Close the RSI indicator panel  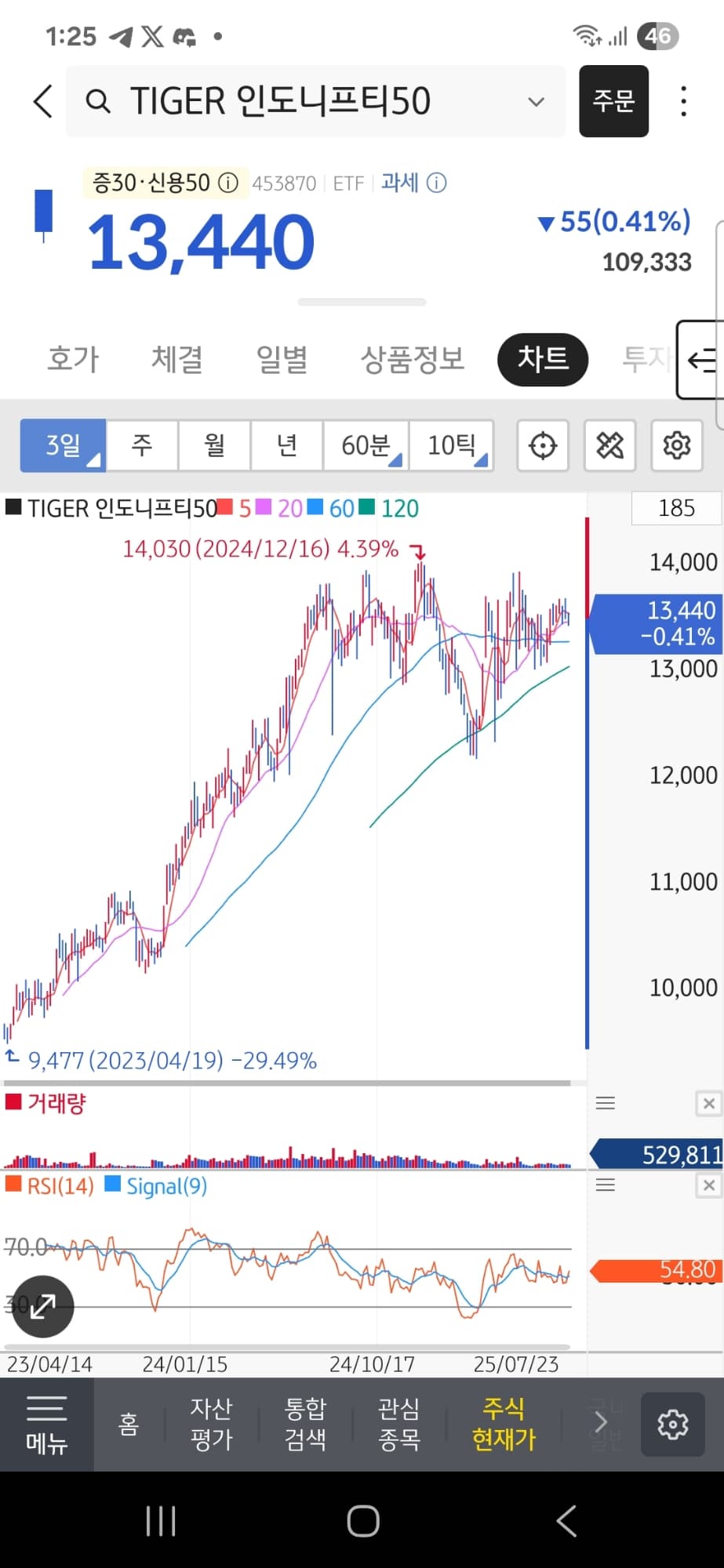[708, 1185]
